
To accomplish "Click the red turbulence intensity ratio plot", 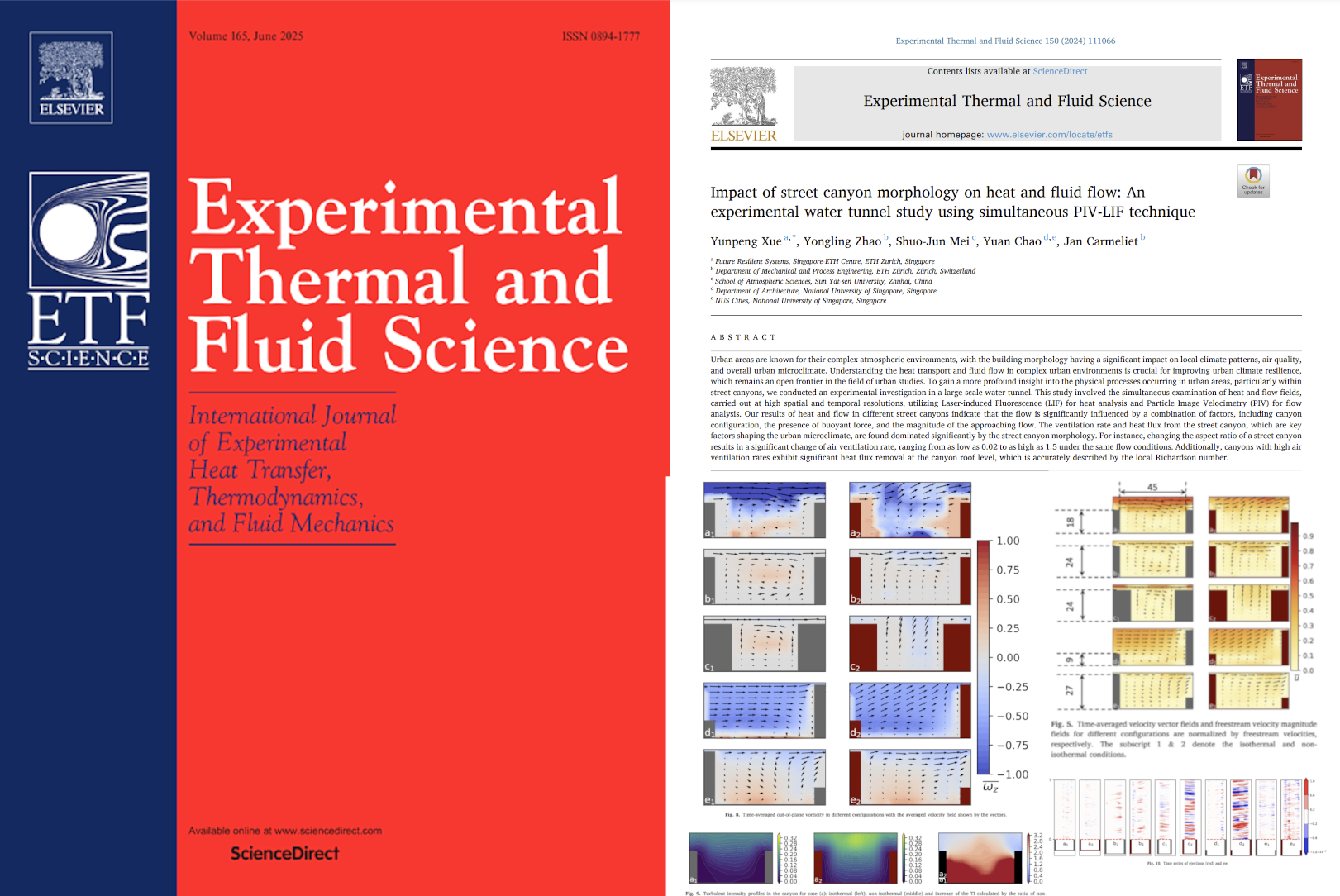I will click(x=980, y=859).
